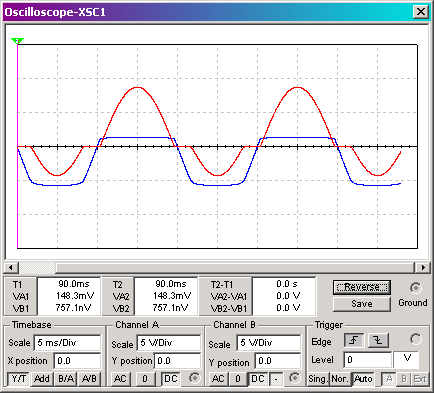Viewport: 434px width, 393px height.
Task: Click the Channel B input terminal circle
Action: pos(294,378)
